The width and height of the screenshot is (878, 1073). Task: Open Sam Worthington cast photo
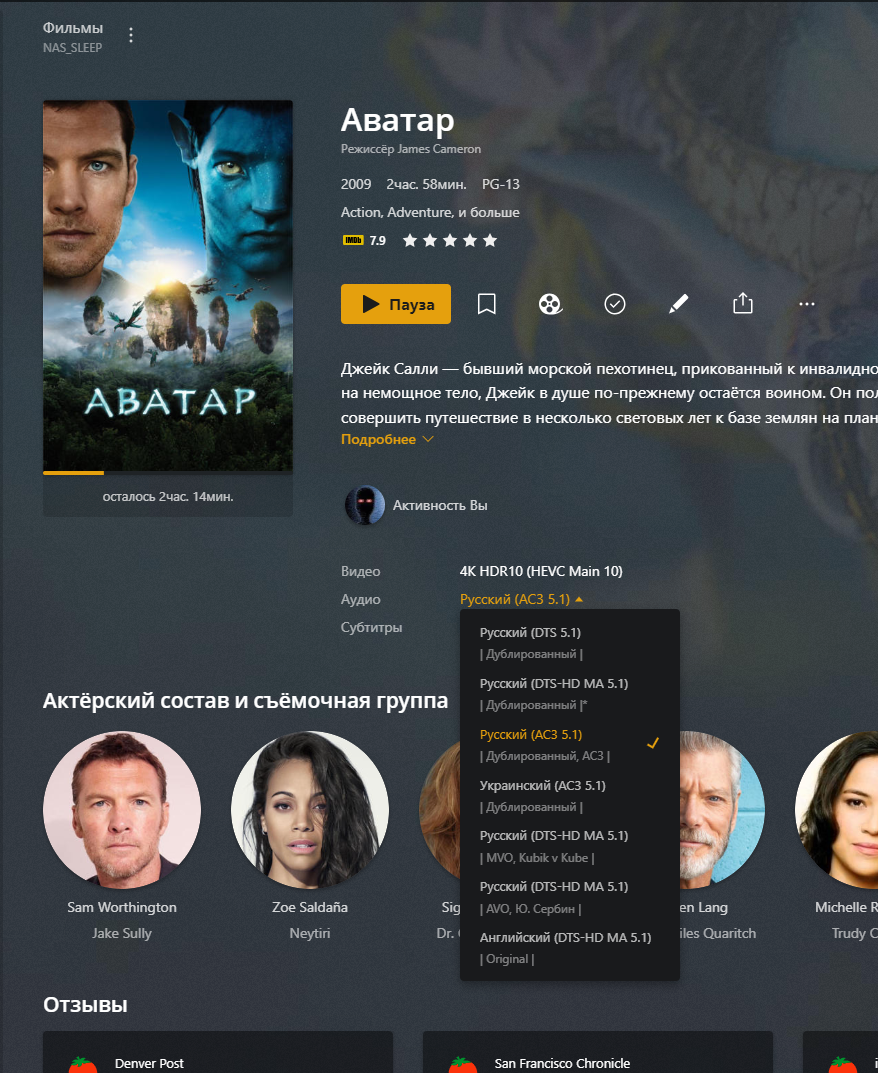122,810
